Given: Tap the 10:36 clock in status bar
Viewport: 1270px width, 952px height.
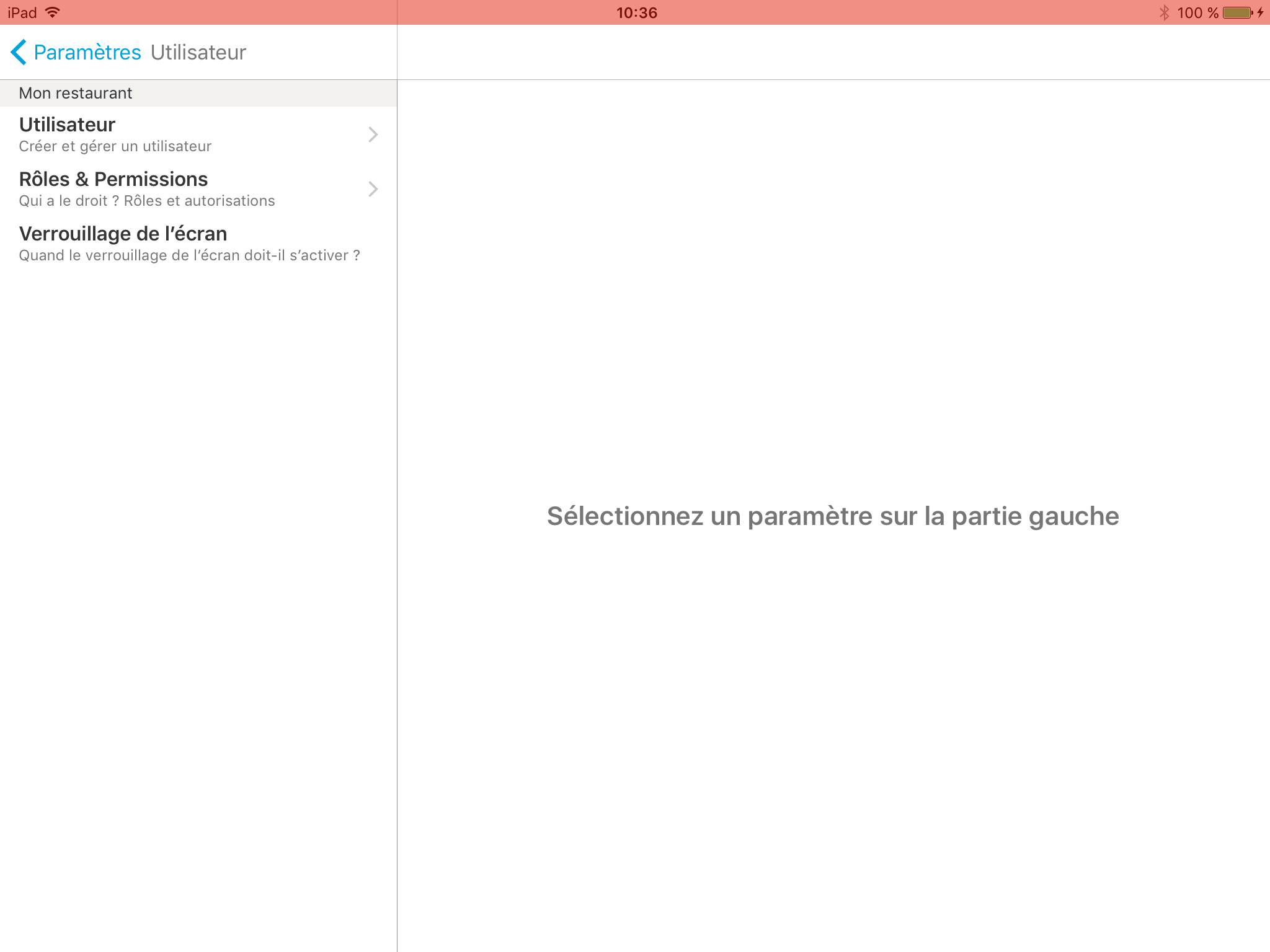Looking at the screenshot, I should coord(637,12).
